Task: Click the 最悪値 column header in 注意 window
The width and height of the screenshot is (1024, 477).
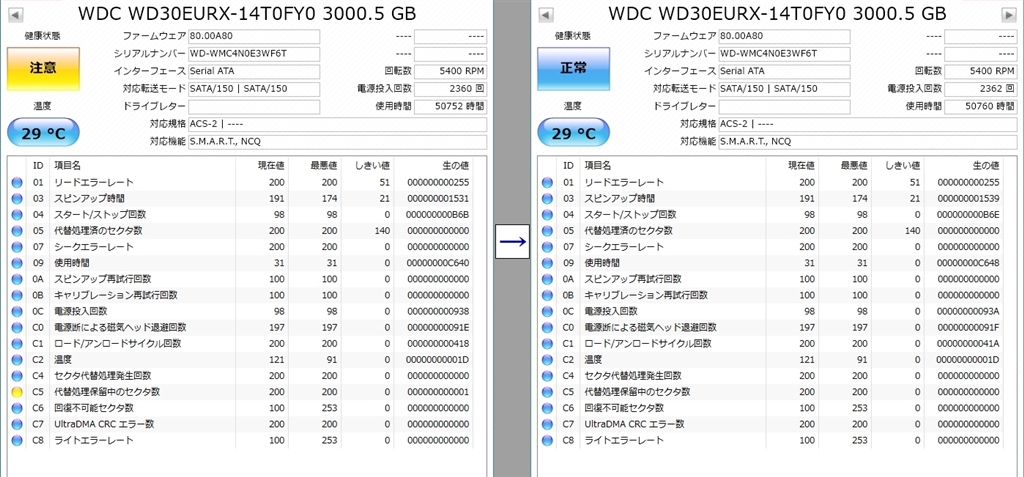Action: click(x=325, y=166)
